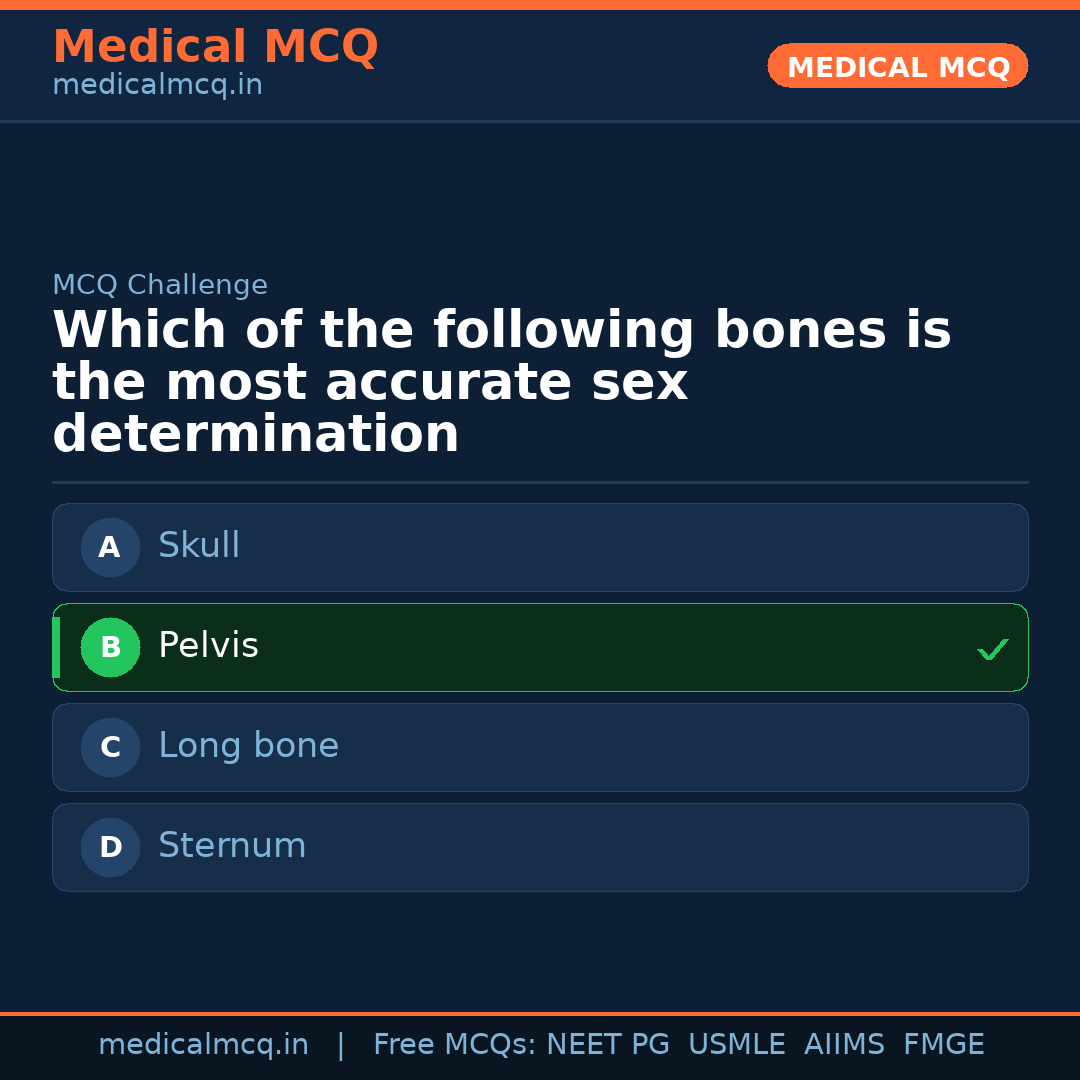Select answer option Sternum

point(540,847)
